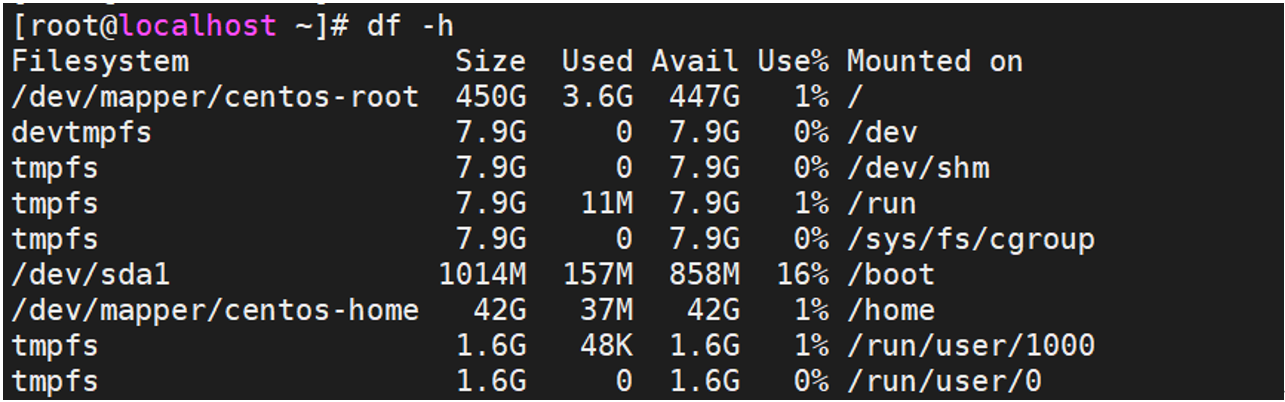Click the 1014M size value
The image size is (1285, 402).
click(x=481, y=275)
